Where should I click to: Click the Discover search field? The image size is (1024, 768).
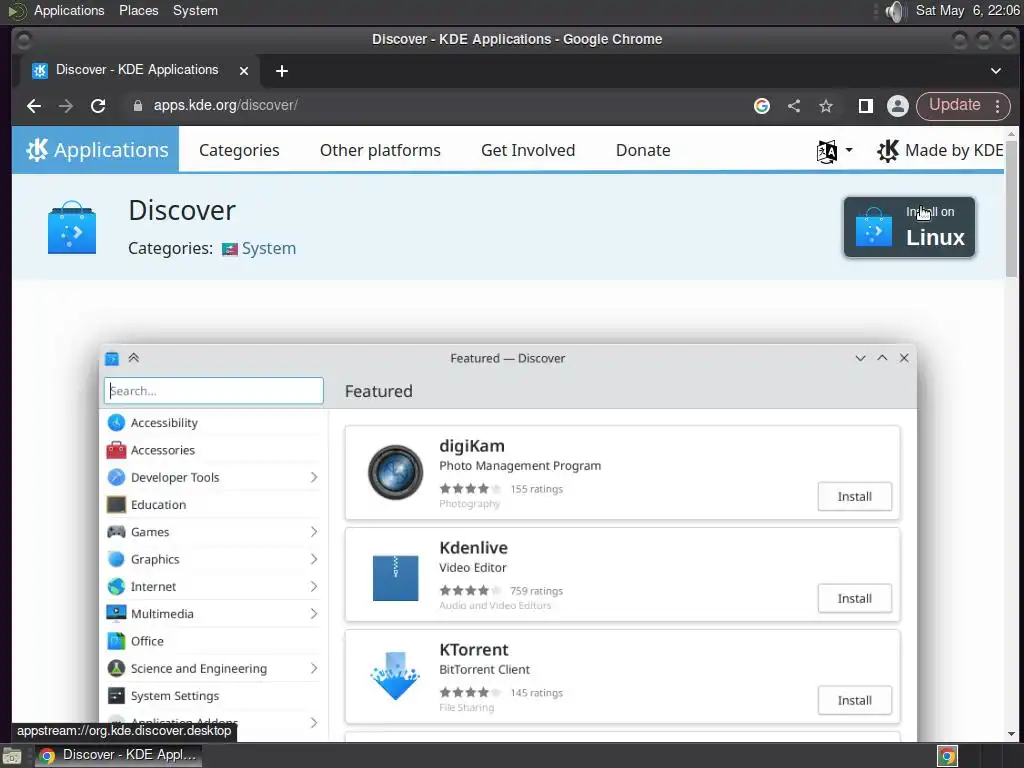coord(214,391)
